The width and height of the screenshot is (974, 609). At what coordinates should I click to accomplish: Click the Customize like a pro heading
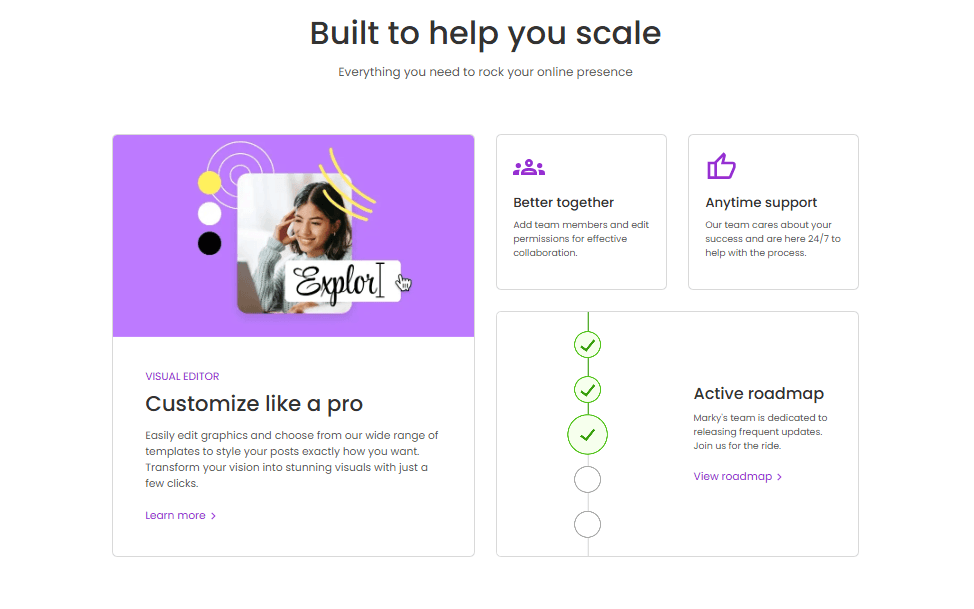point(254,404)
